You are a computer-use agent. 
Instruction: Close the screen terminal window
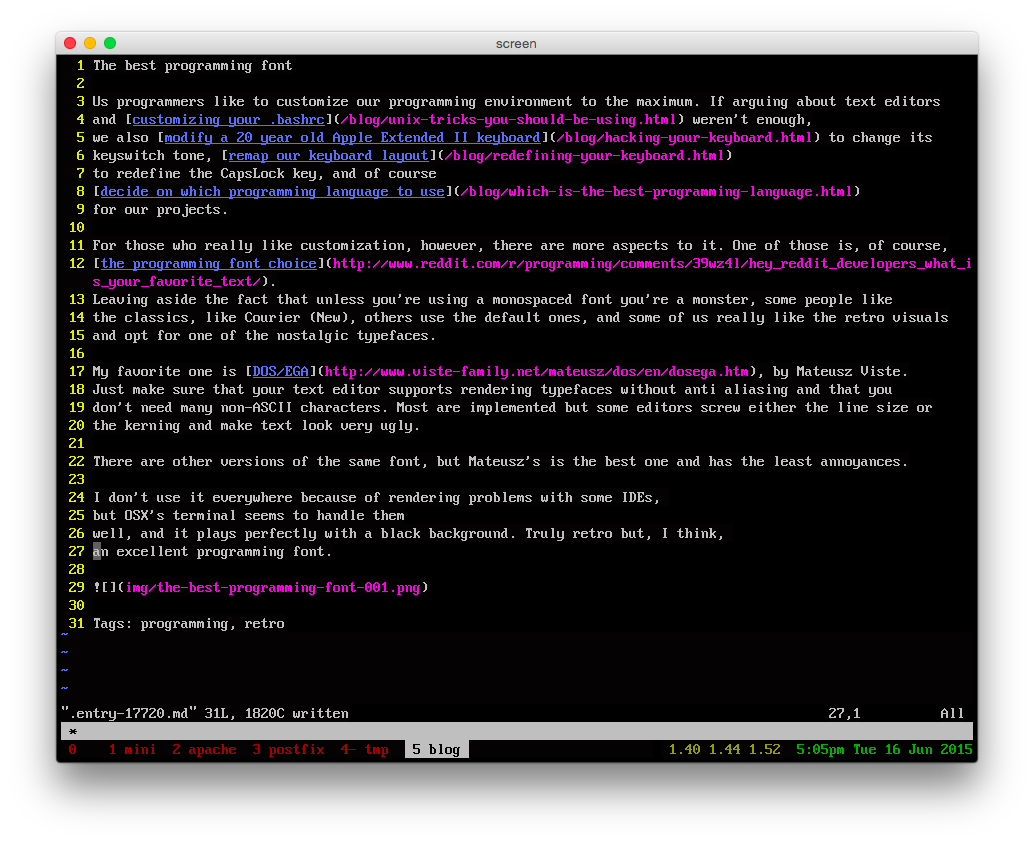click(x=70, y=43)
